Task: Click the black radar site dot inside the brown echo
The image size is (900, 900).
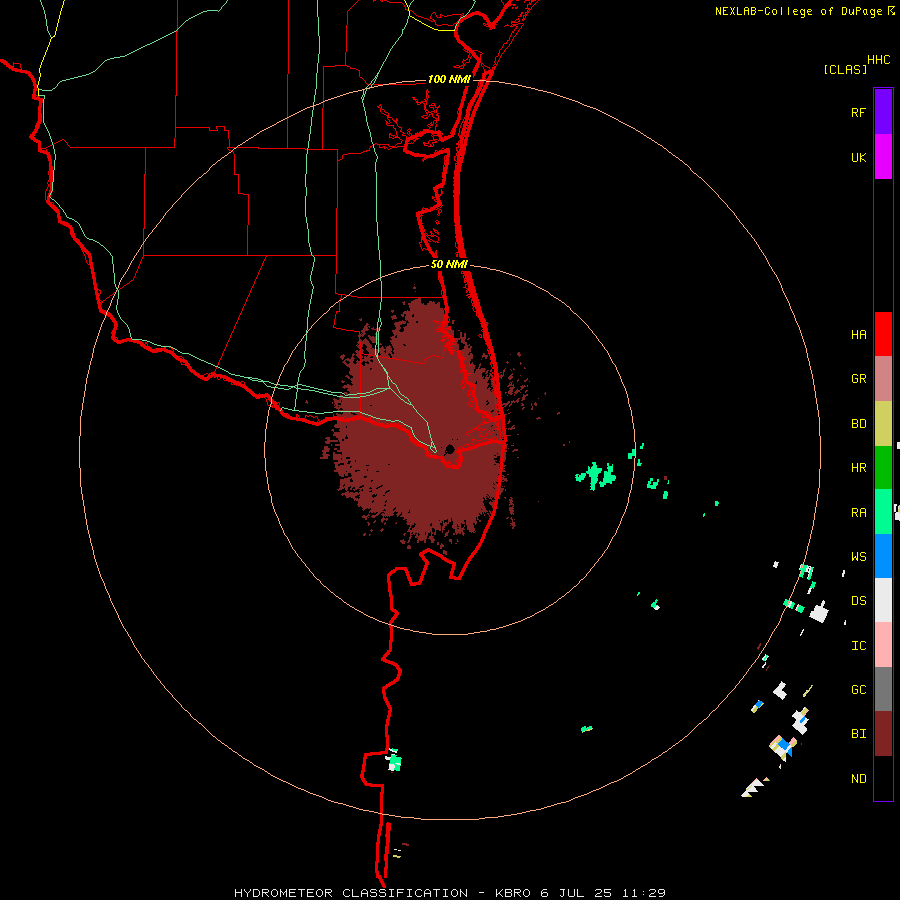Action: point(450,449)
